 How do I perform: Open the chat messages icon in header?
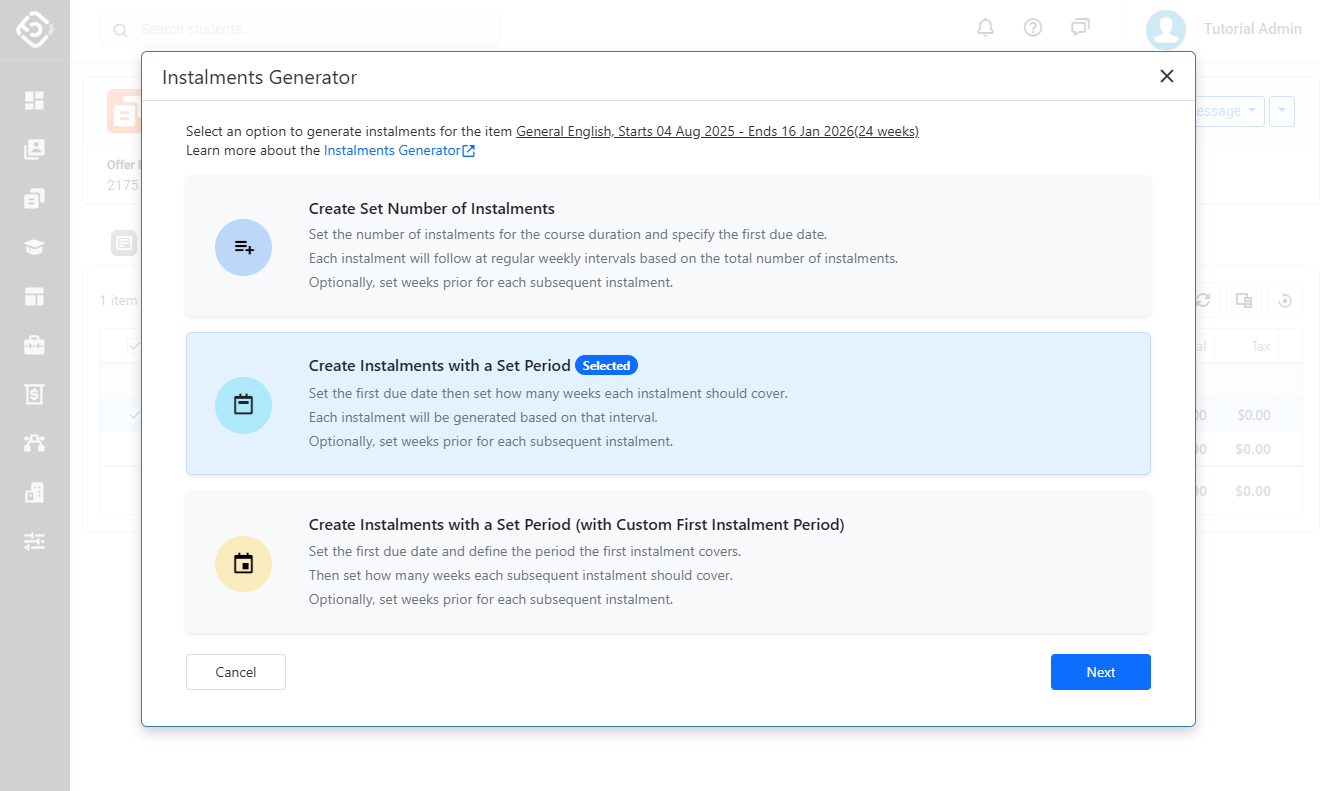pyautogui.click(x=1080, y=28)
